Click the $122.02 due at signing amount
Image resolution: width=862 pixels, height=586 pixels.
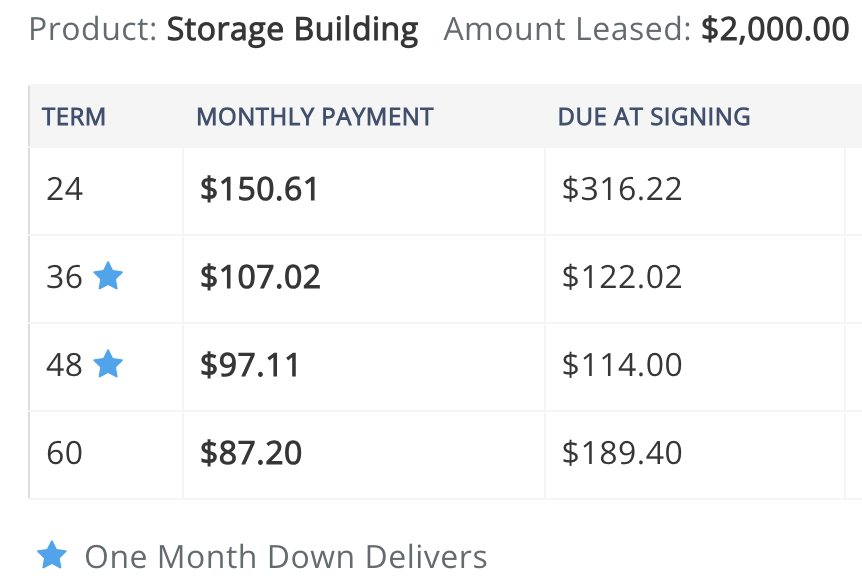point(622,277)
